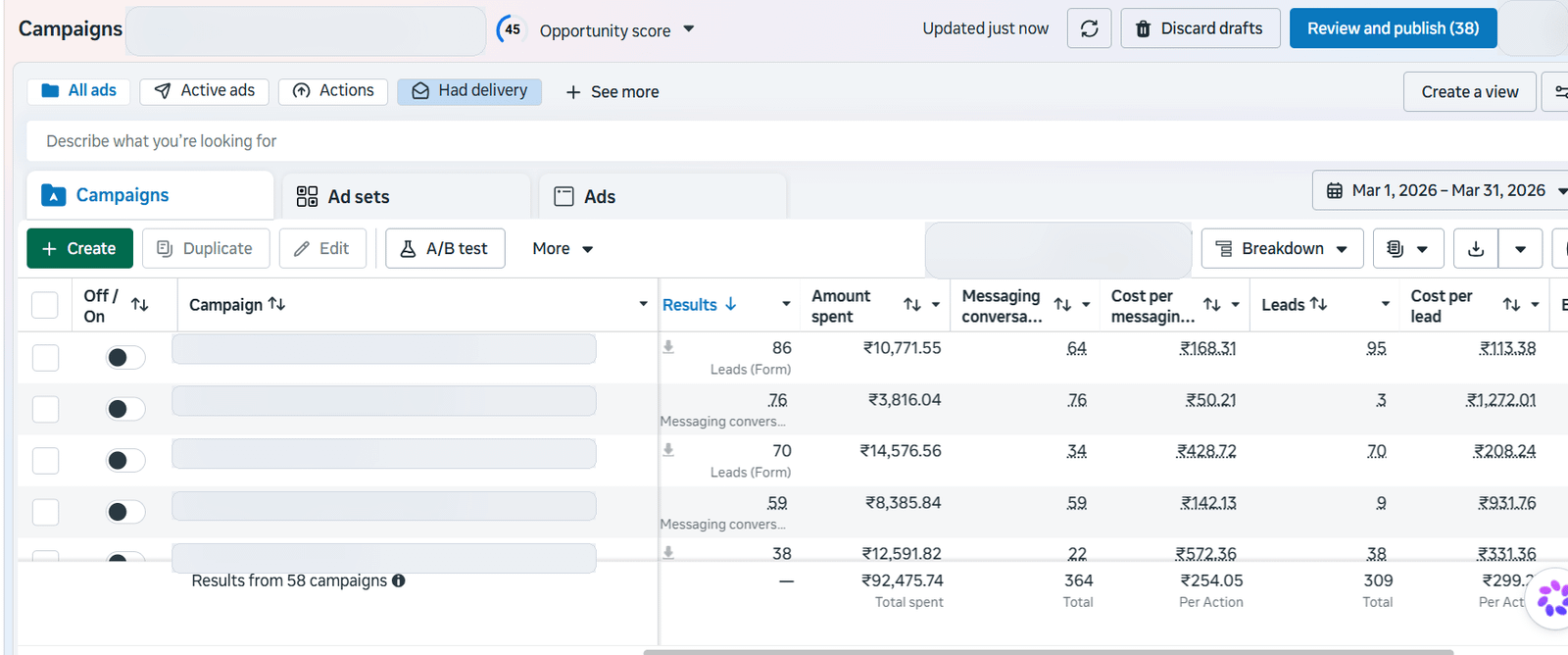Viewport: 1568px width, 655px height.
Task: Sort Amount spent column arrows
Action: point(912,305)
